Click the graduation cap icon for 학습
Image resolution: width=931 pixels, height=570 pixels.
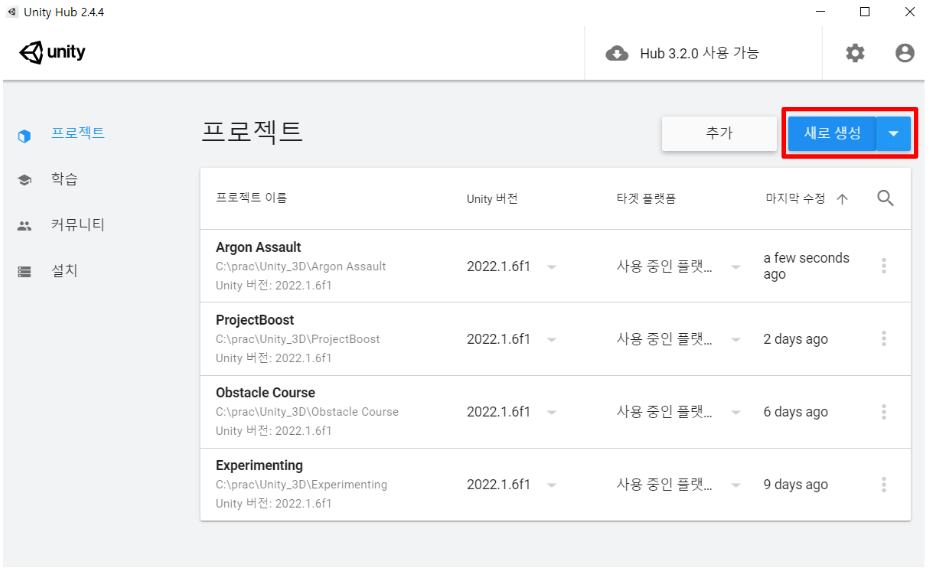pyautogui.click(x=24, y=179)
